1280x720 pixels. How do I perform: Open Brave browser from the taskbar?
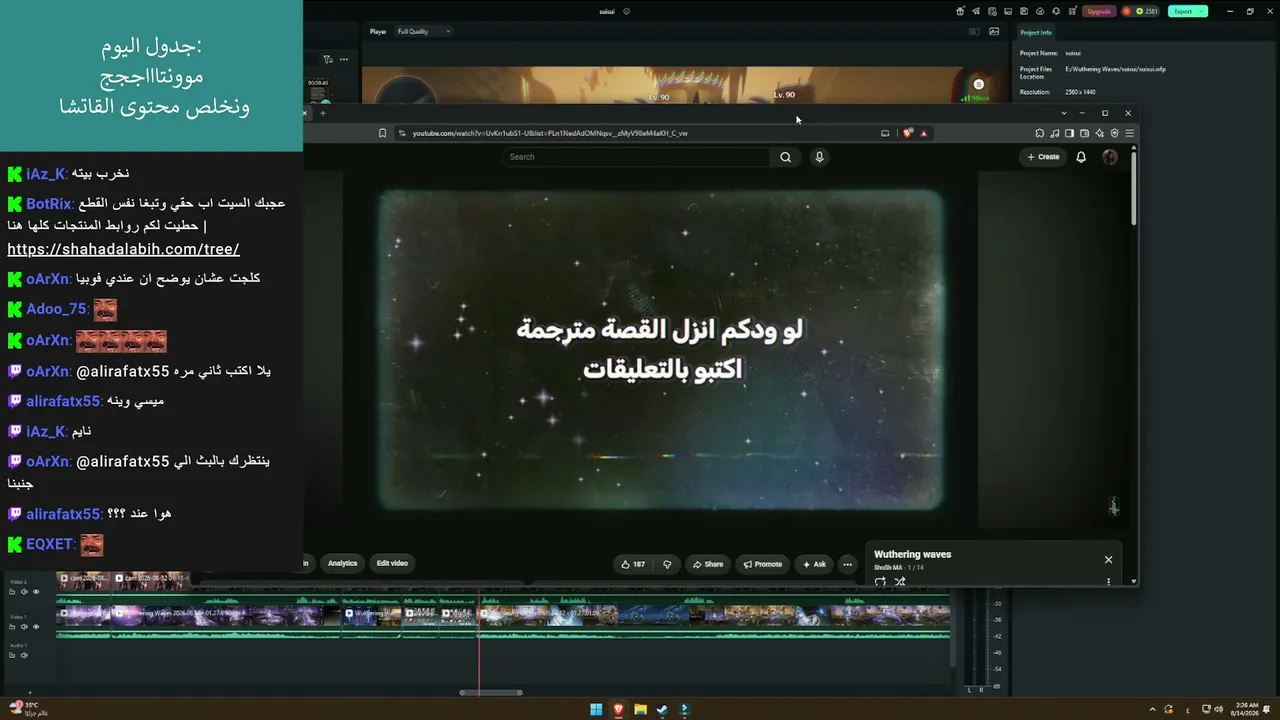[618, 710]
